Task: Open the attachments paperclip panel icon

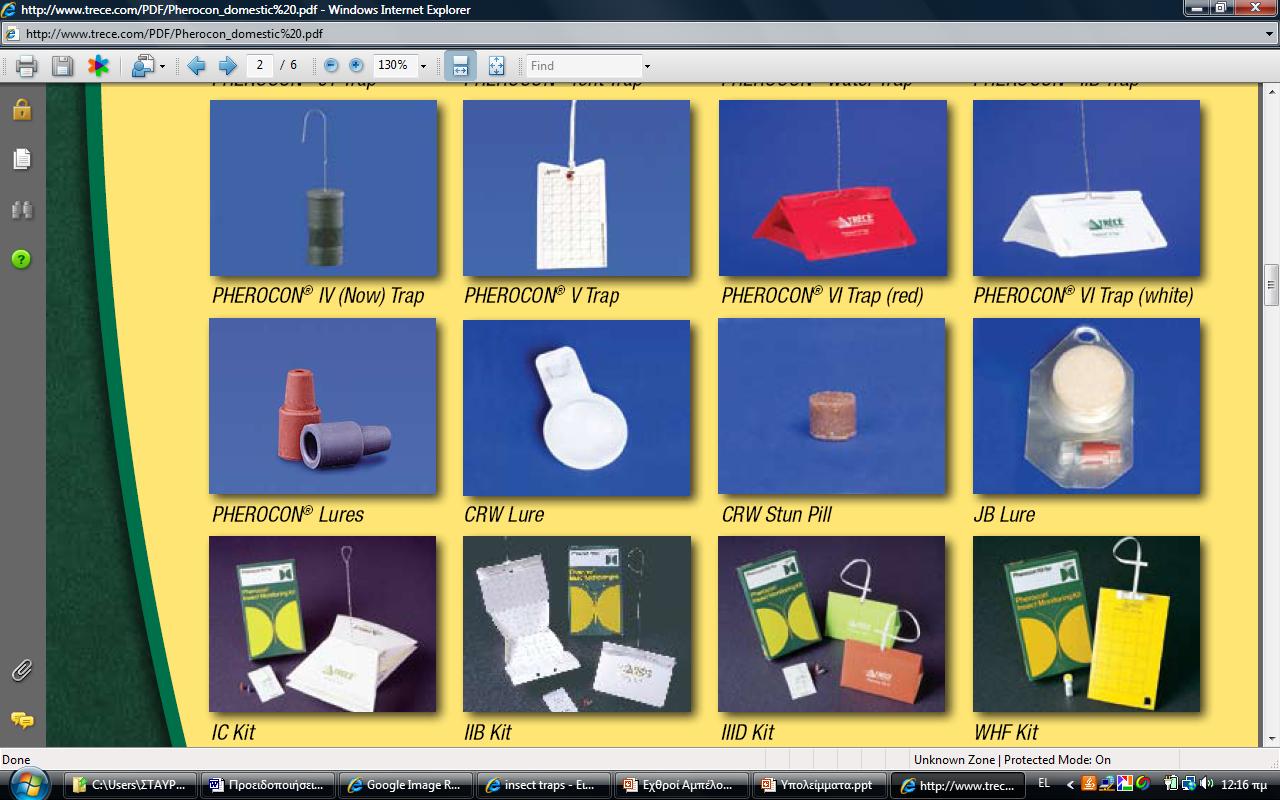Action: (x=22, y=671)
